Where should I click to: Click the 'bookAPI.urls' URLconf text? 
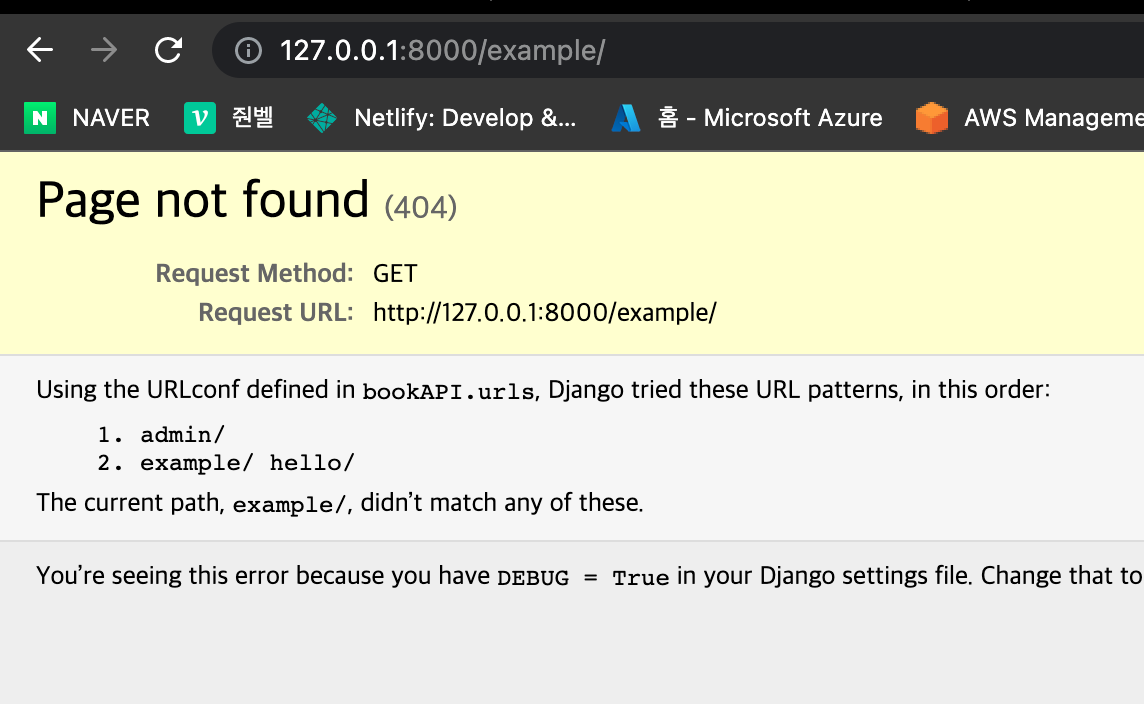click(448, 391)
